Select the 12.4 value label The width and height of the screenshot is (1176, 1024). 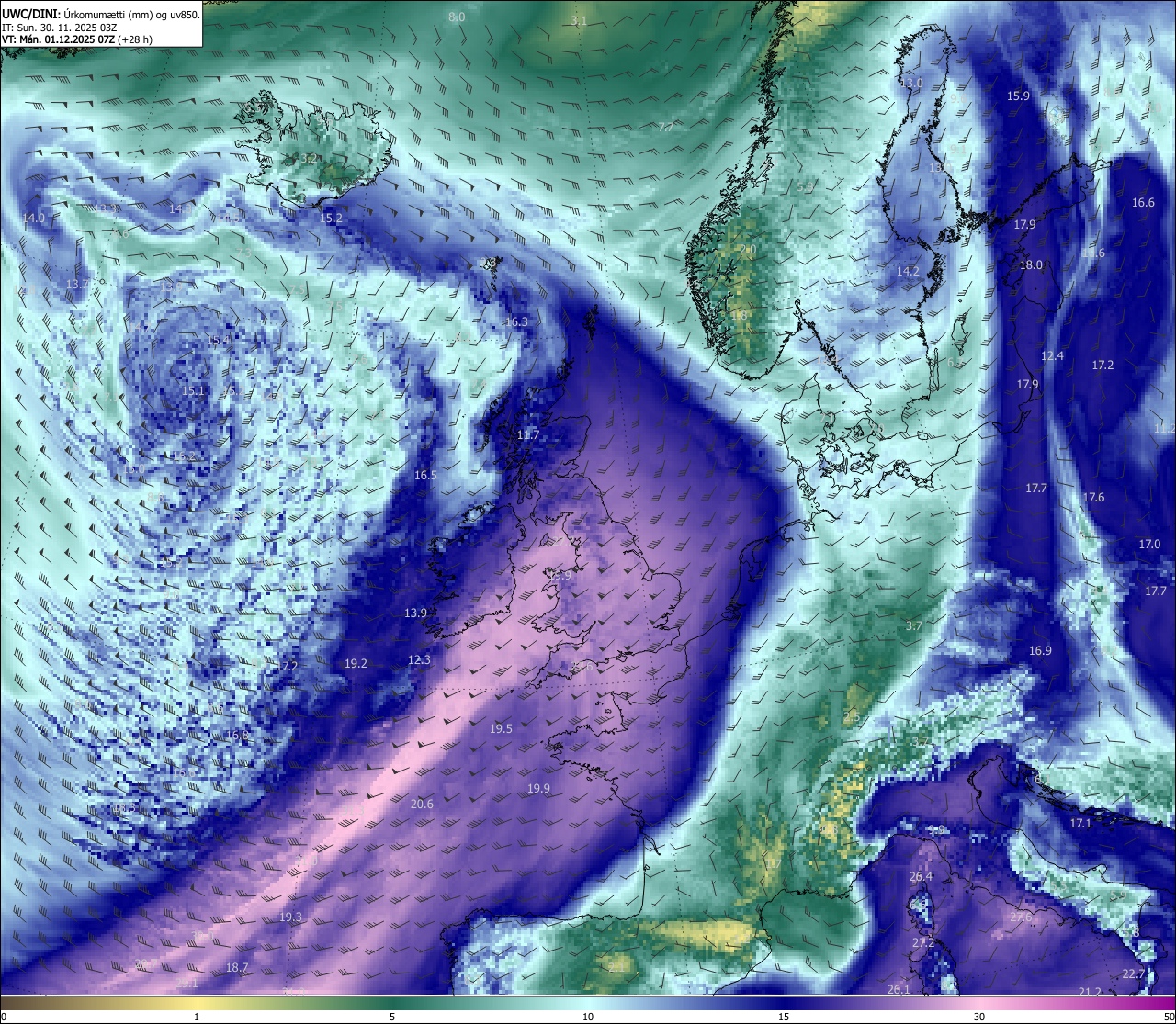[x=1052, y=355]
